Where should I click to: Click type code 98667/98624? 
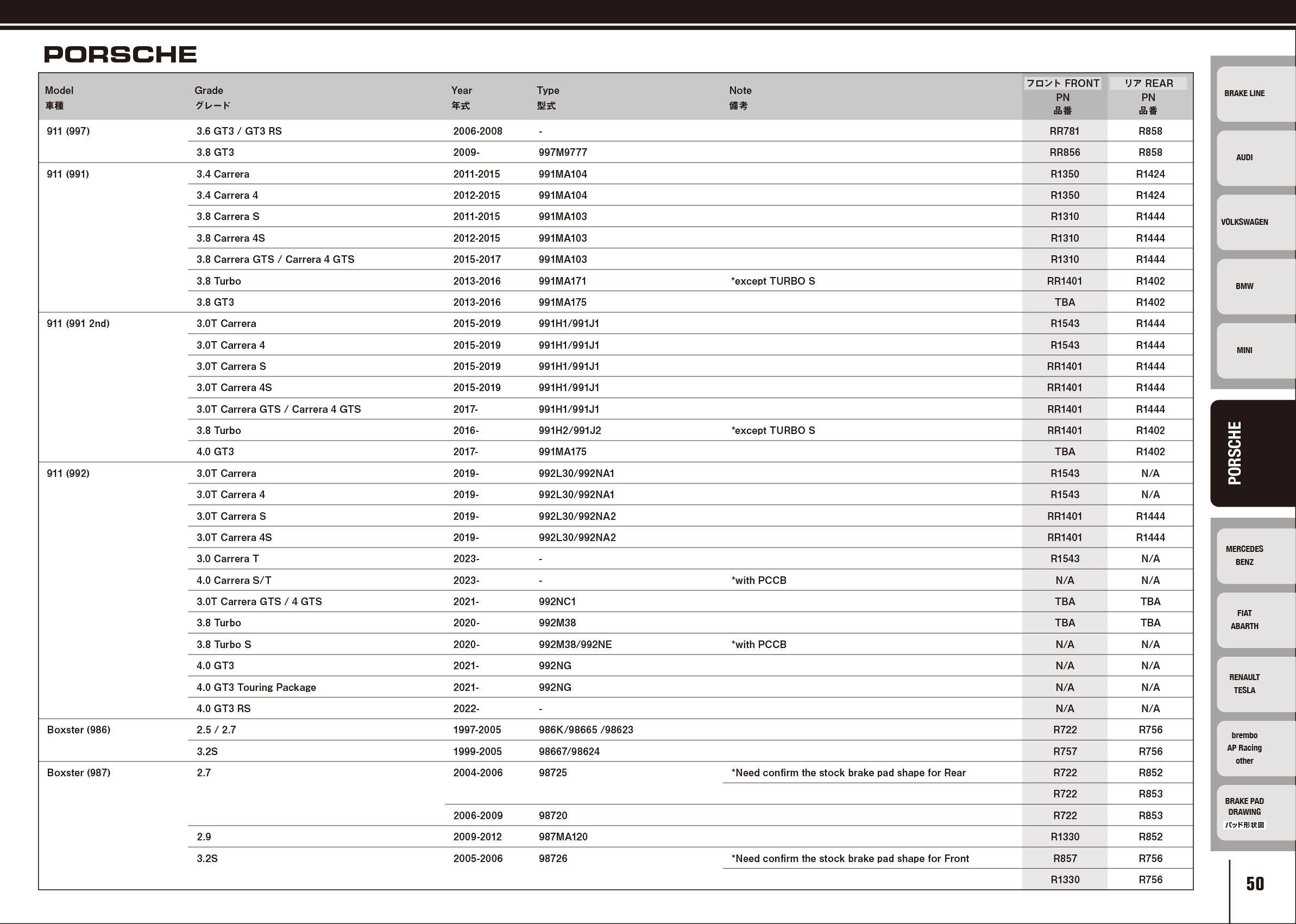[x=569, y=752]
